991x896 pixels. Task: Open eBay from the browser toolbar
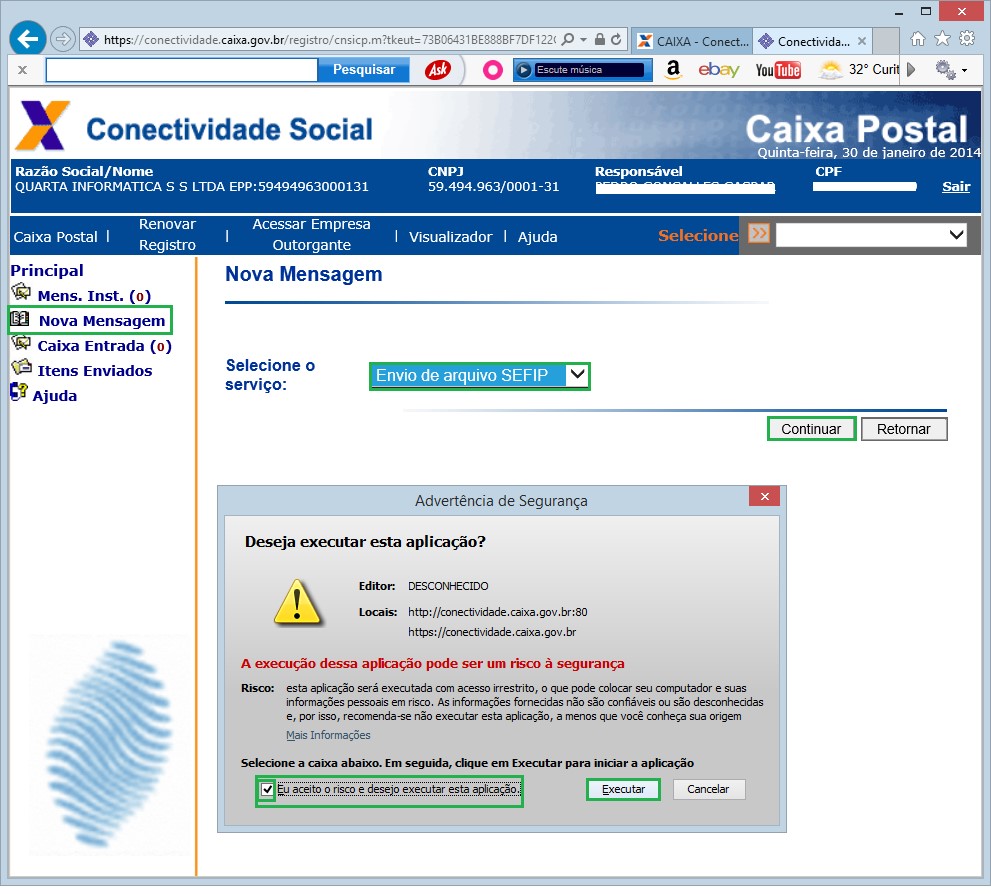(720, 70)
